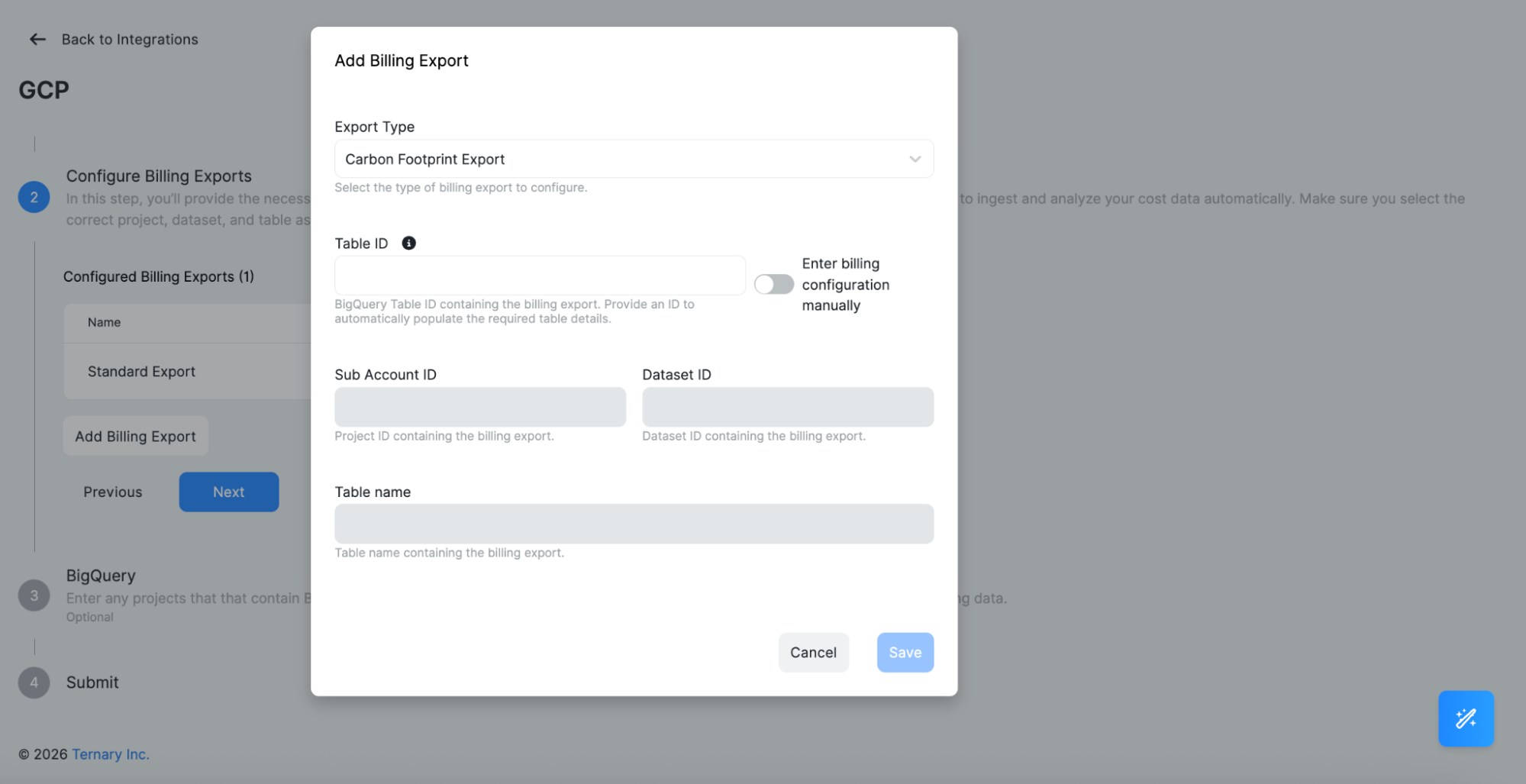Image resolution: width=1526 pixels, height=784 pixels.
Task: Open the Ternary Inc. link
Action: click(110, 753)
